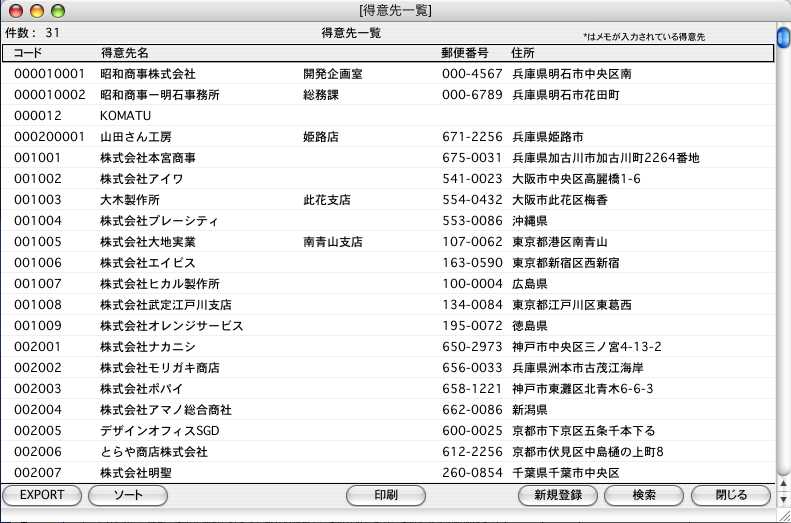
Task: Click the 得意先名 column header
Action: point(124,52)
